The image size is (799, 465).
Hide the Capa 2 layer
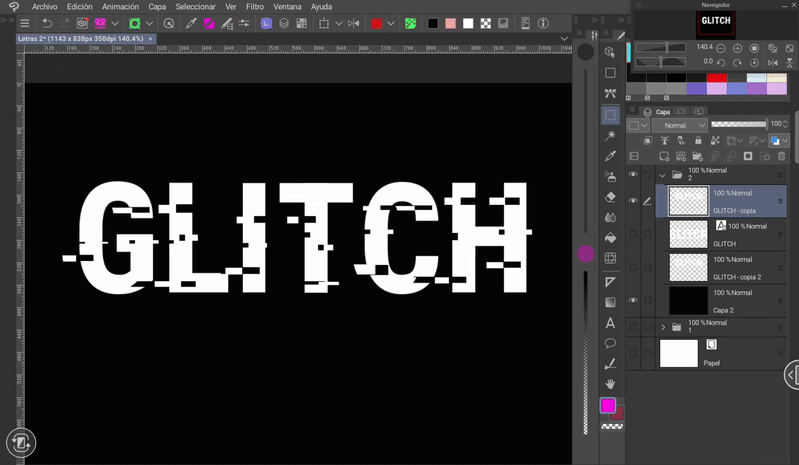click(x=633, y=300)
